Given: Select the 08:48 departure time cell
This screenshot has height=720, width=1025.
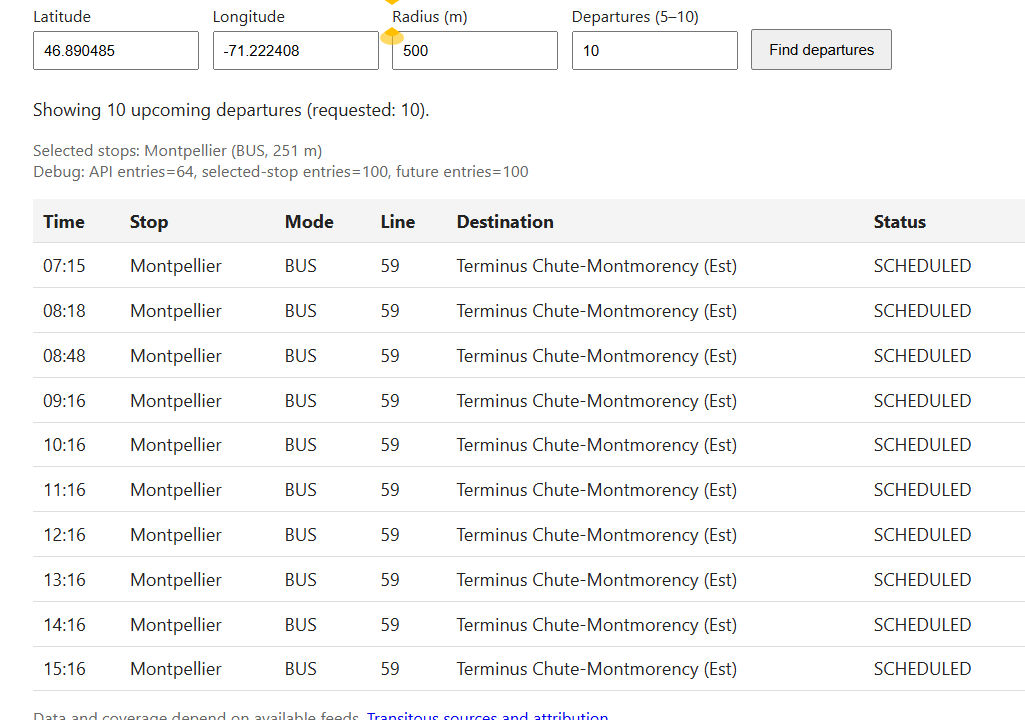Looking at the screenshot, I should [x=64, y=356].
